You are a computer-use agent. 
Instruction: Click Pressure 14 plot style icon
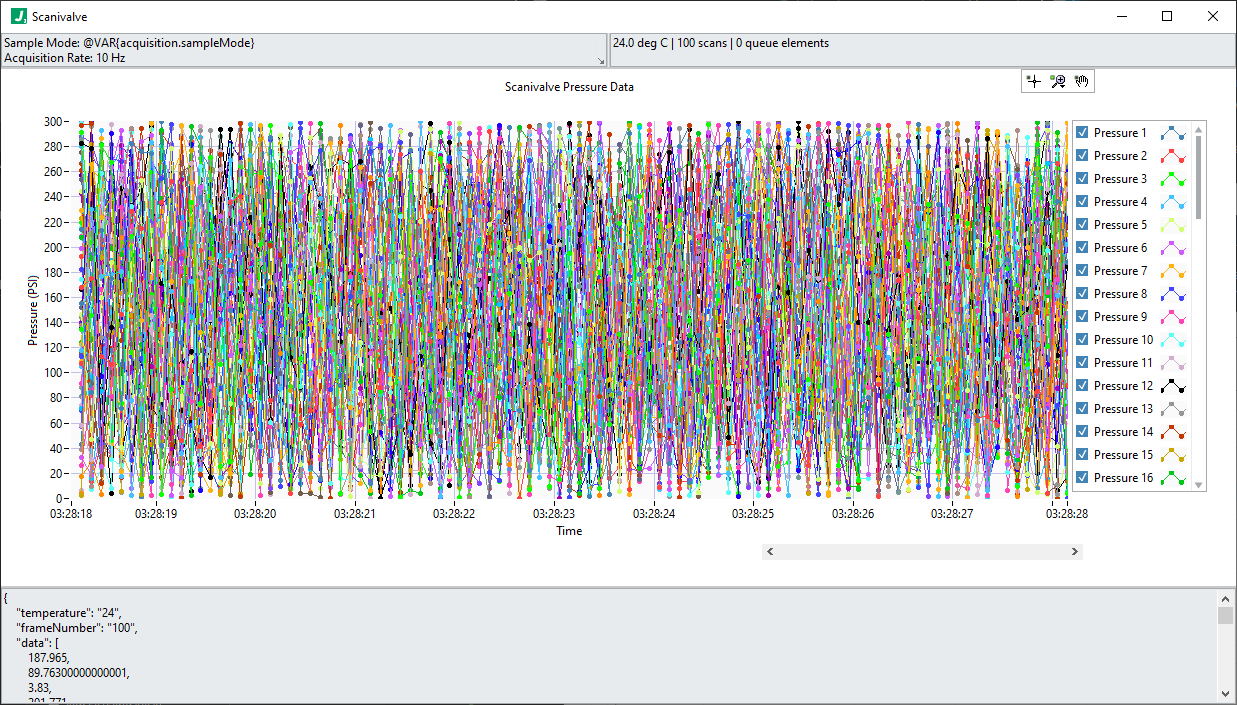pyautogui.click(x=1173, y=432)
